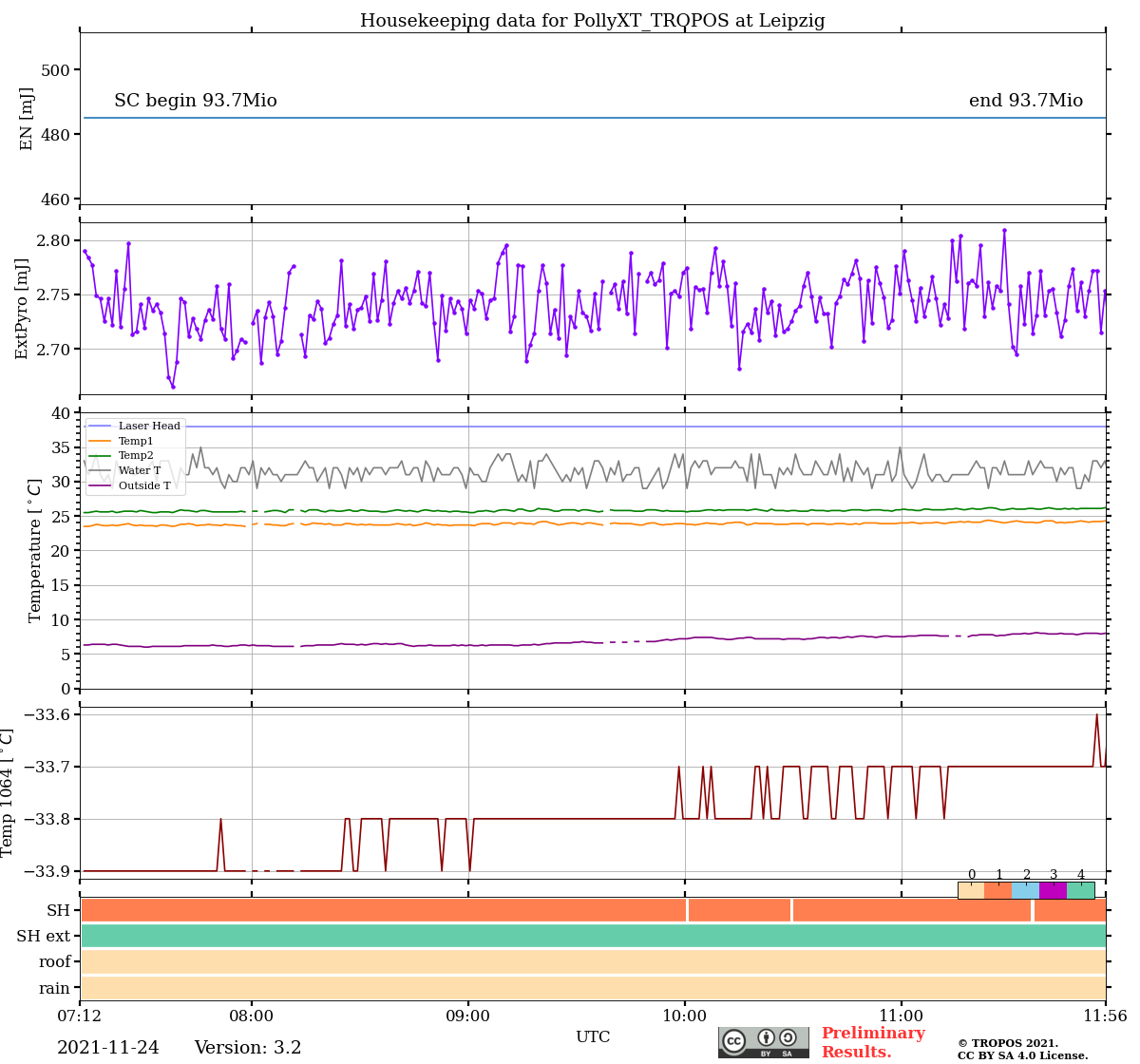Click the orange swatch labeled 1
This screenshot has height=1064, width=1140.
998,890
